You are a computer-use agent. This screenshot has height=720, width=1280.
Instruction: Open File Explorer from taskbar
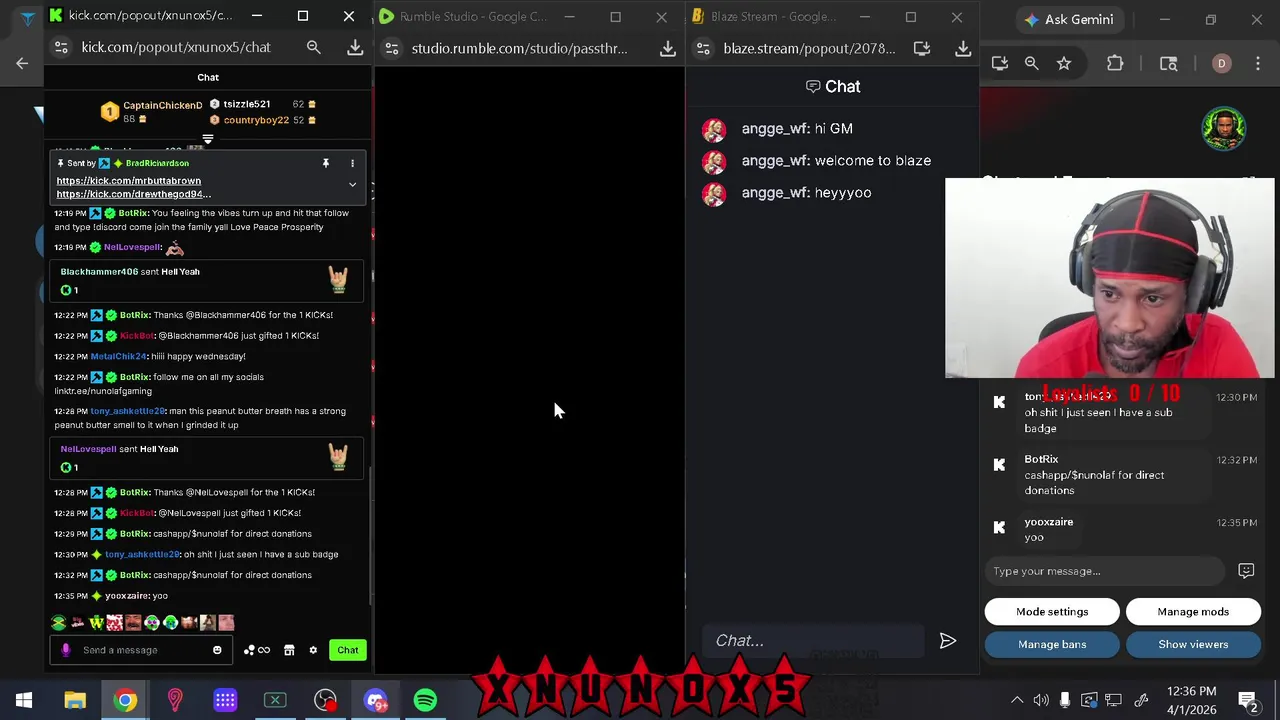point(75,700)
